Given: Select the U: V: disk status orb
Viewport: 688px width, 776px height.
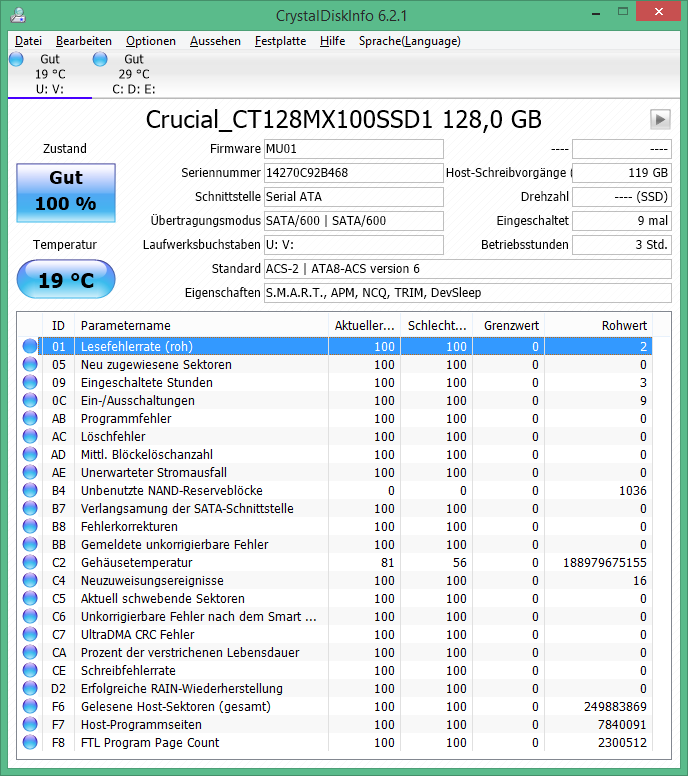Looking at the screenshot, I should (16, 59).
